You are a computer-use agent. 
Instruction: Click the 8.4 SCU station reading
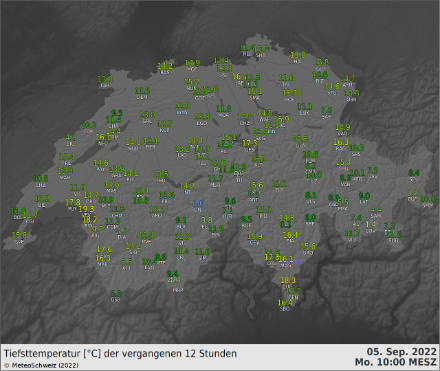point(414,173)
